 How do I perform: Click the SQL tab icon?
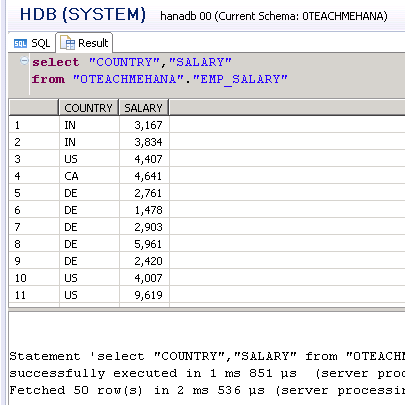coord(20,43)
